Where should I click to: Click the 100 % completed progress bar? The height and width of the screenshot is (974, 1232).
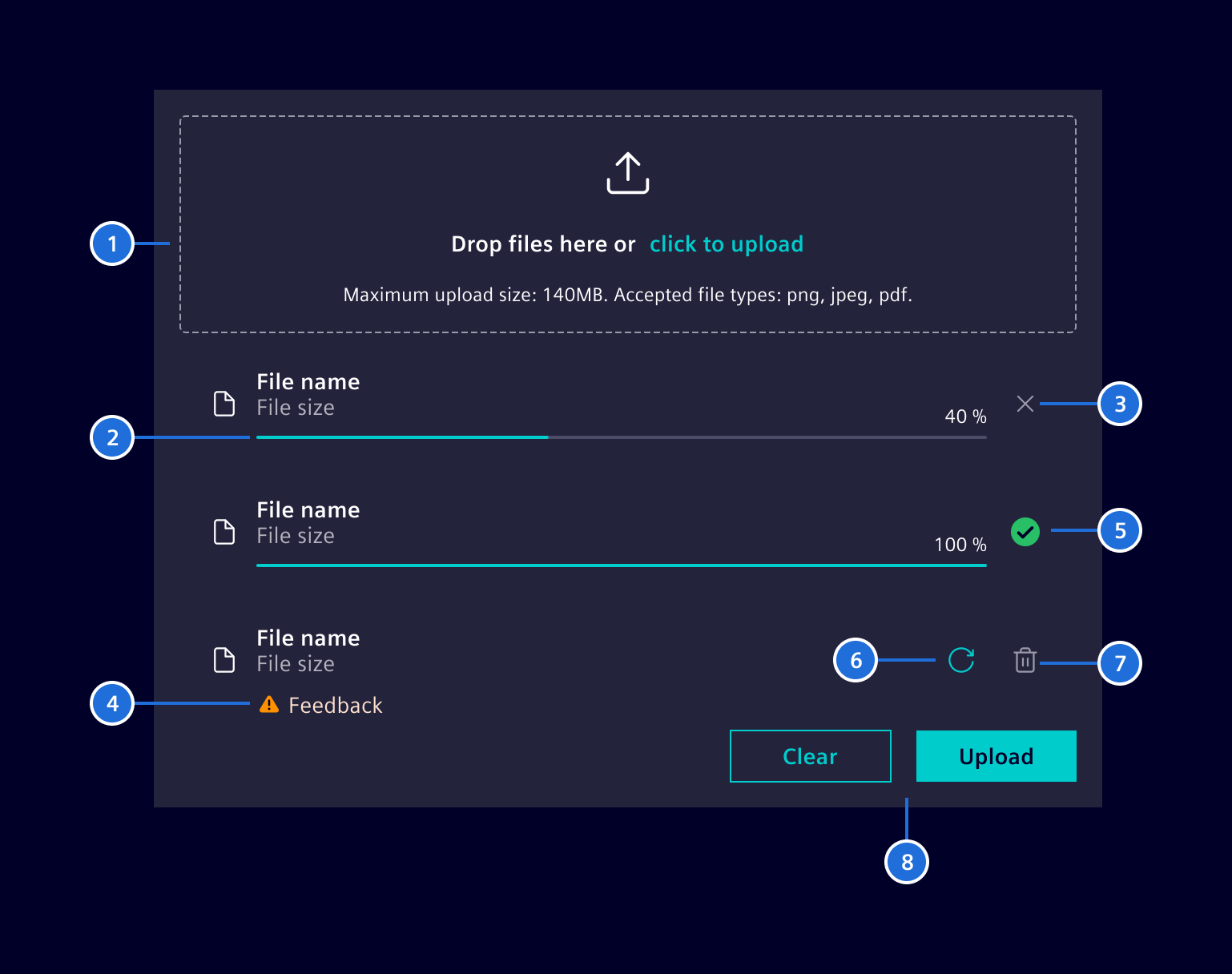[622, 565]
